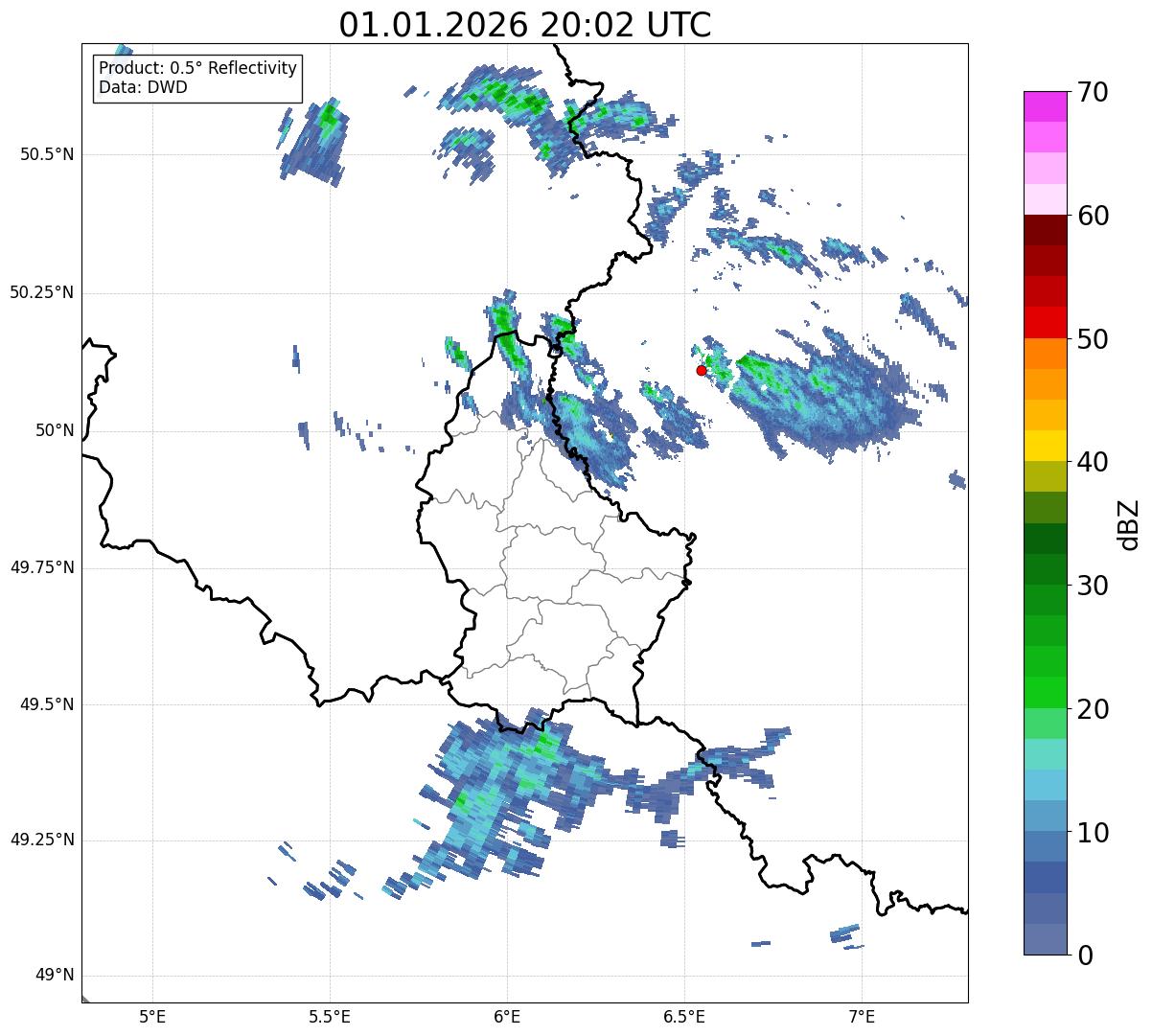Click the bright red colorbar swatch just above 50
This screenshot has width=1152, height=1036.
click(x=1046, y=323)
